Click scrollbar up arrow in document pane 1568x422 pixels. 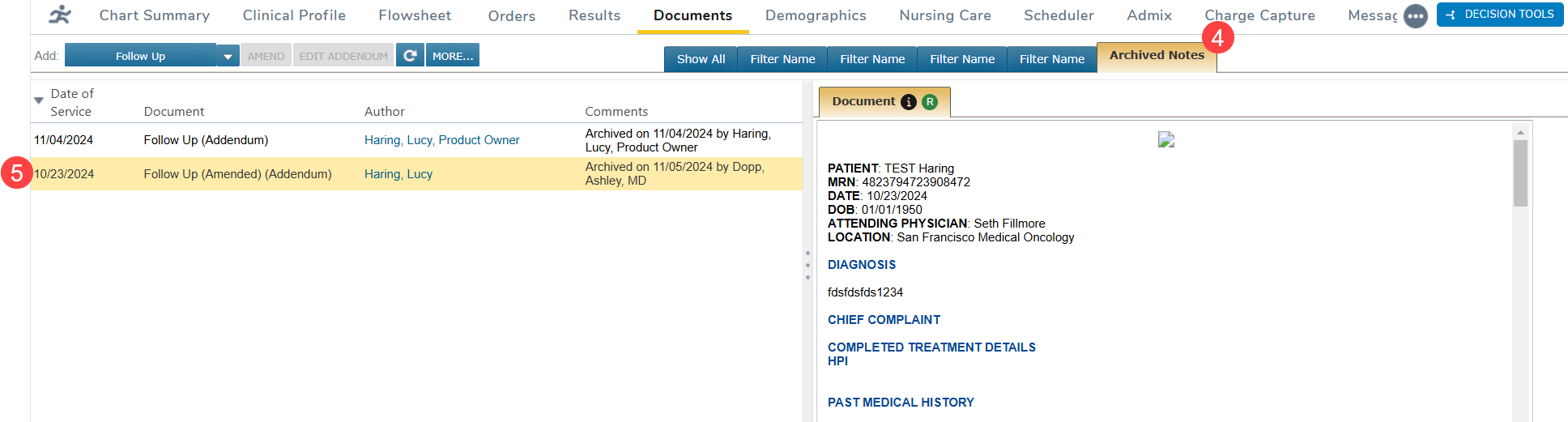point(1520,132)
